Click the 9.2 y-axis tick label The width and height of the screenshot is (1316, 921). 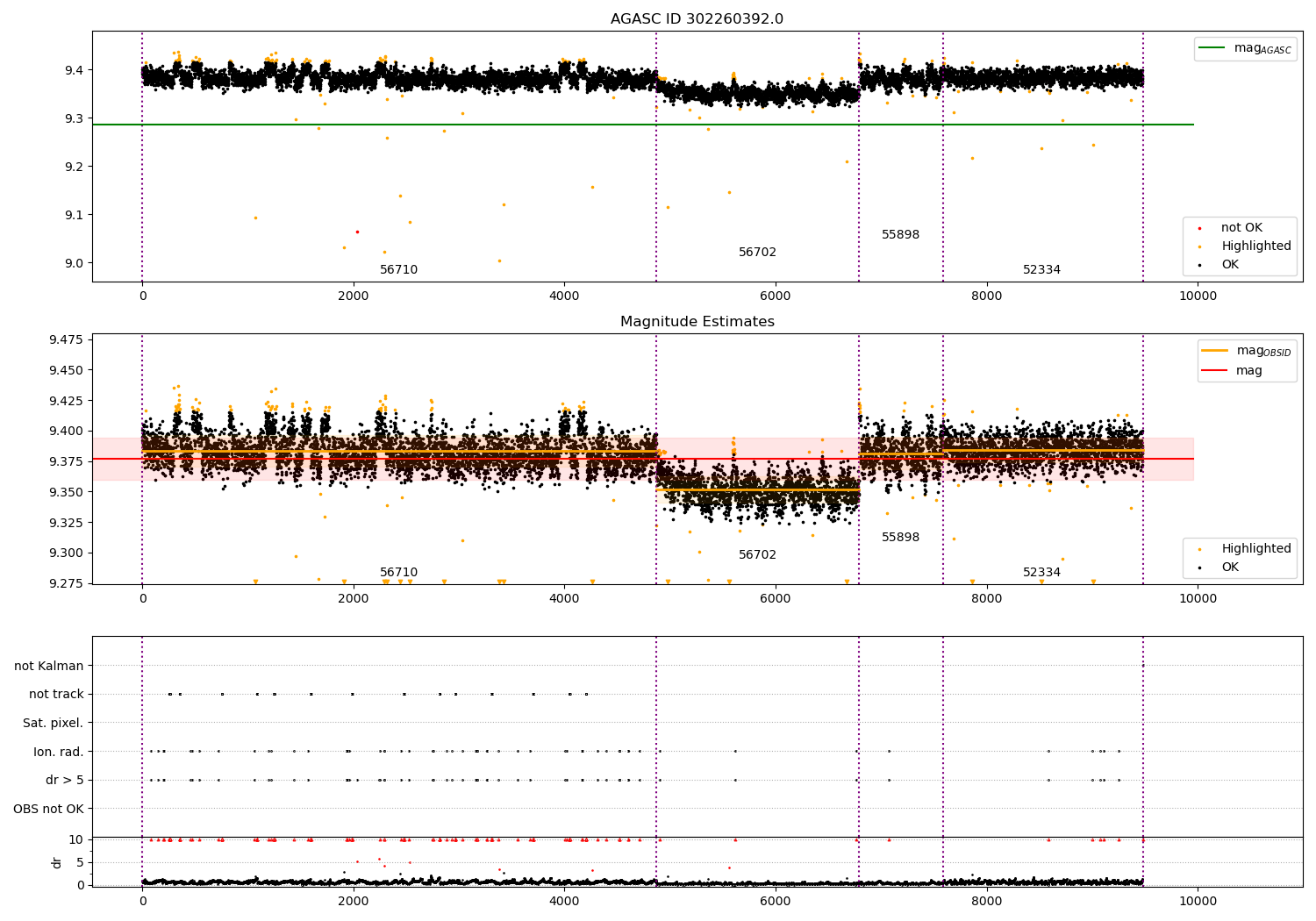(74, 167)
